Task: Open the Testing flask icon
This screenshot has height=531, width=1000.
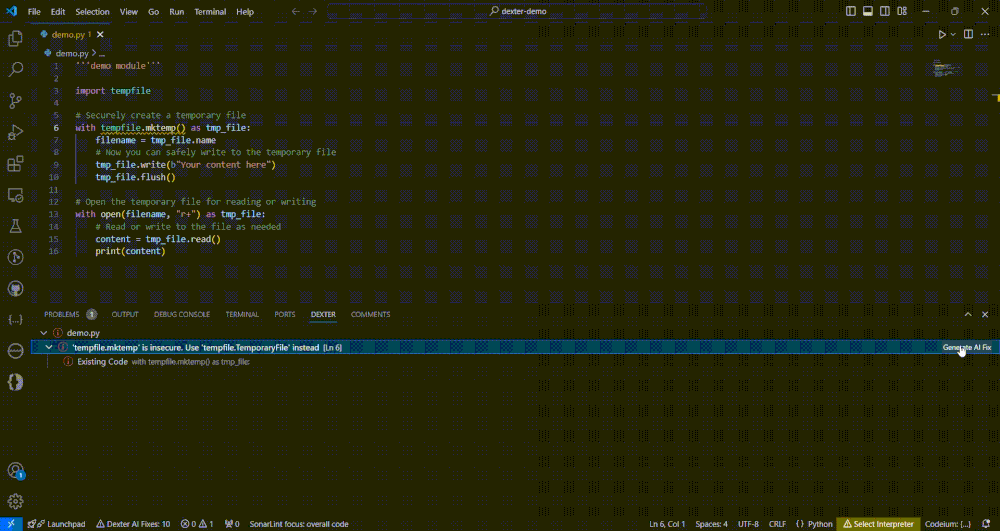Action: click(x=15, y=226)
